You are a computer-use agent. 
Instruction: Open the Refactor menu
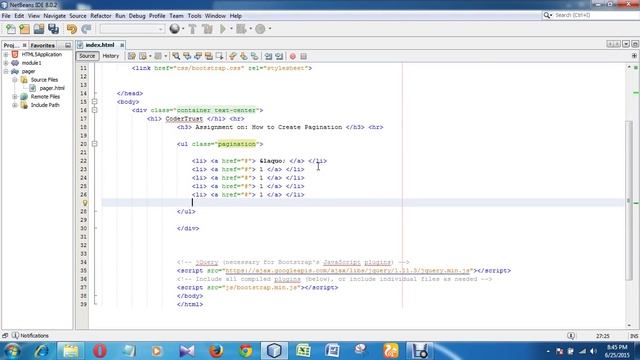[x=101, y=16]
